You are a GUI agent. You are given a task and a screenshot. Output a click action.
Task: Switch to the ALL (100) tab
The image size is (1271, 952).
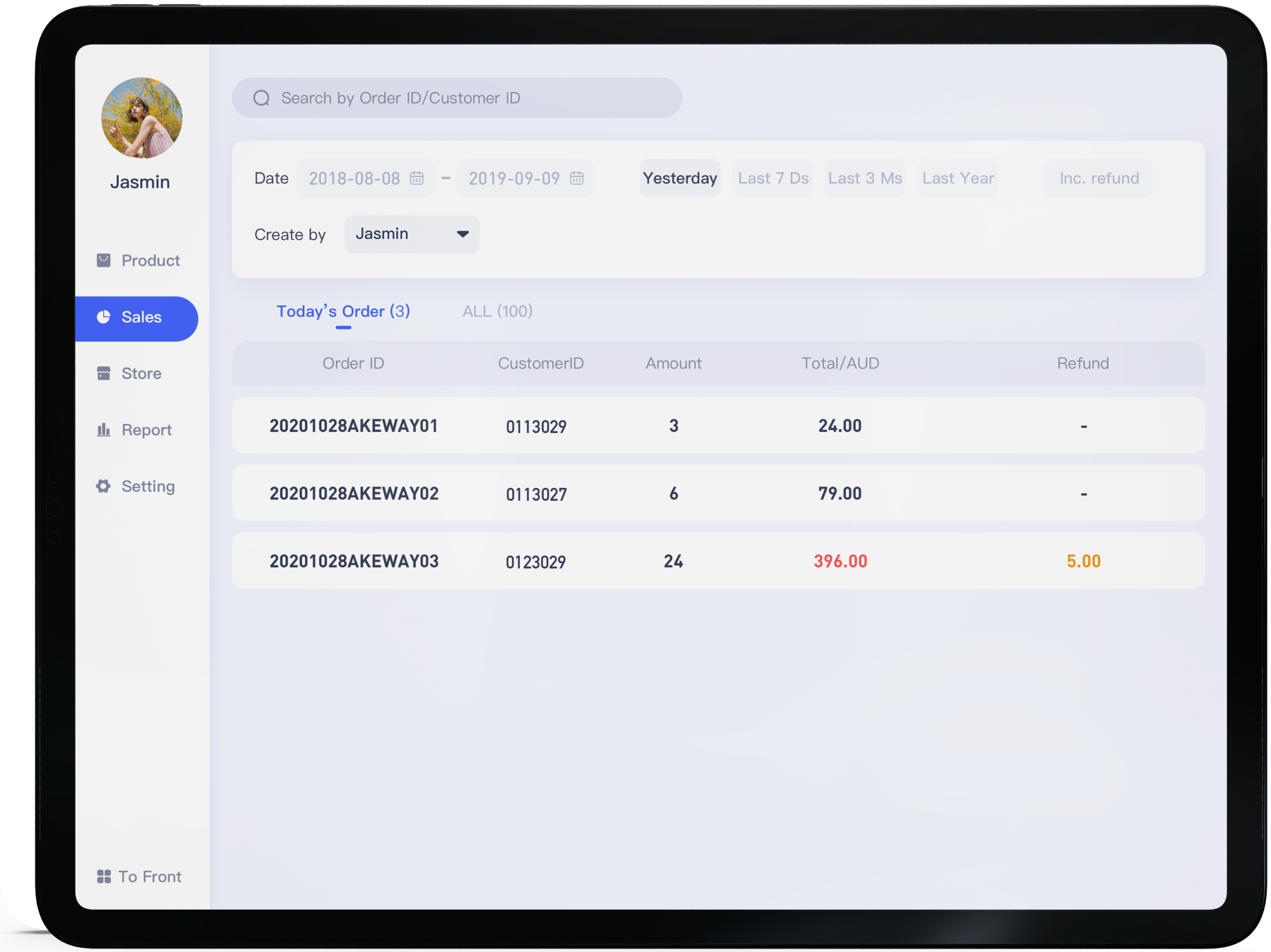[x=497, y=311]
